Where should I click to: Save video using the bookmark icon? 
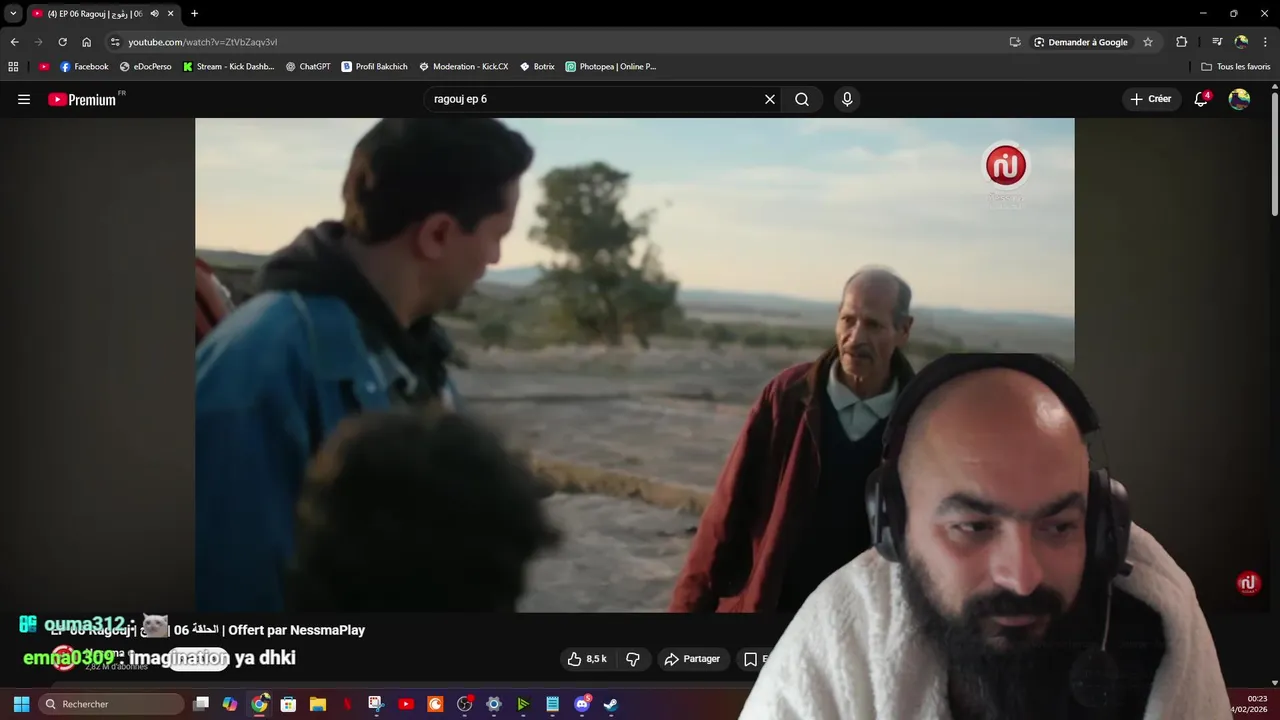coord(751,659)
